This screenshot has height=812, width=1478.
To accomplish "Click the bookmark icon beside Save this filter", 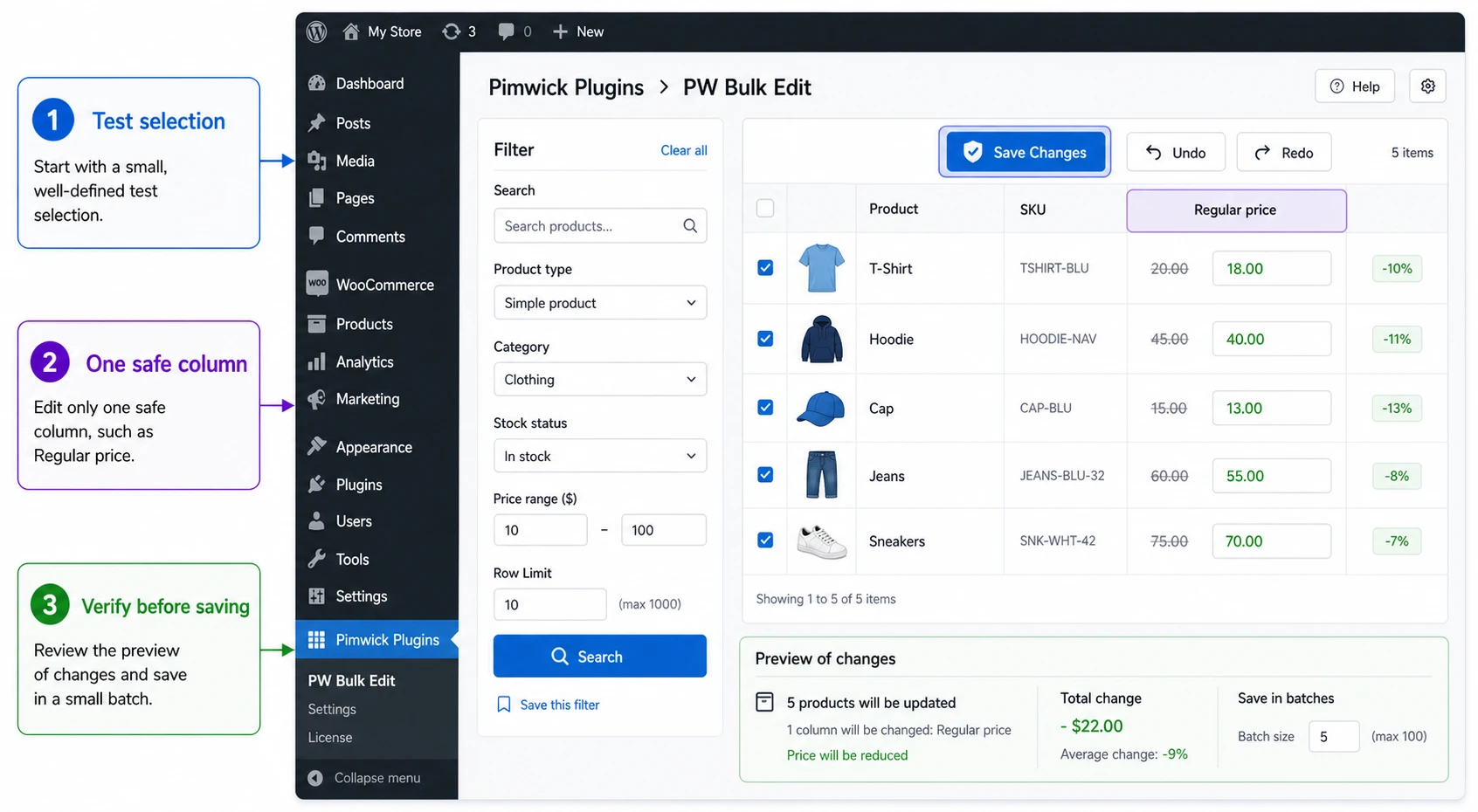I will 504,705.
